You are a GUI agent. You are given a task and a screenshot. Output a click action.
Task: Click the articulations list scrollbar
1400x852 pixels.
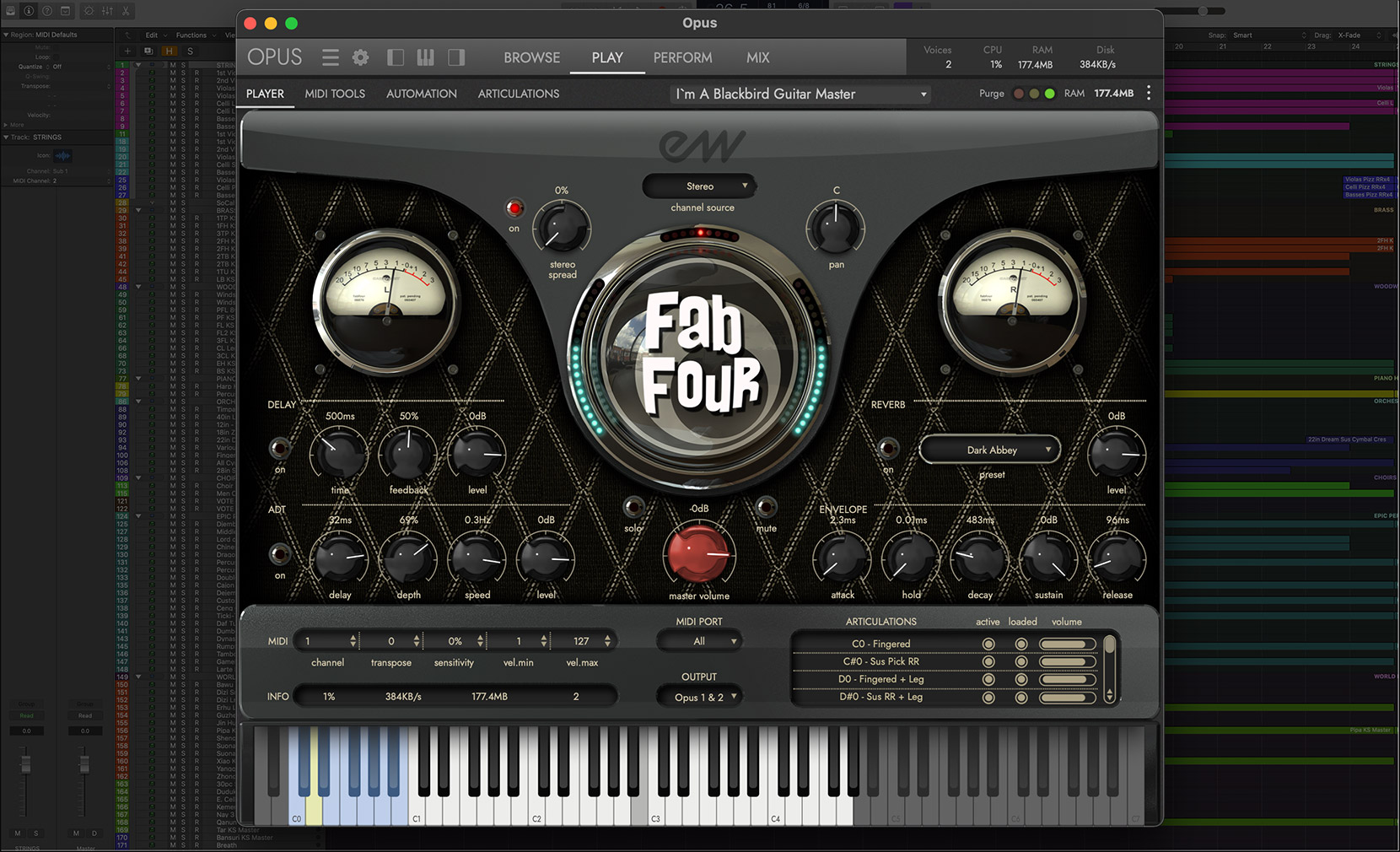point(1110,669)
